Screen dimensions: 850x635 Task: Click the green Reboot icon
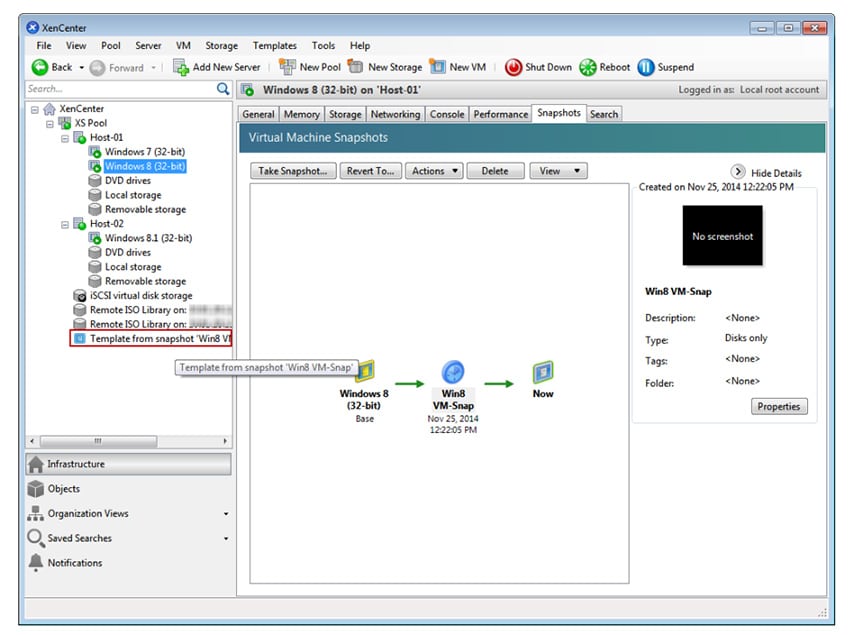click(x=588, y=67)
